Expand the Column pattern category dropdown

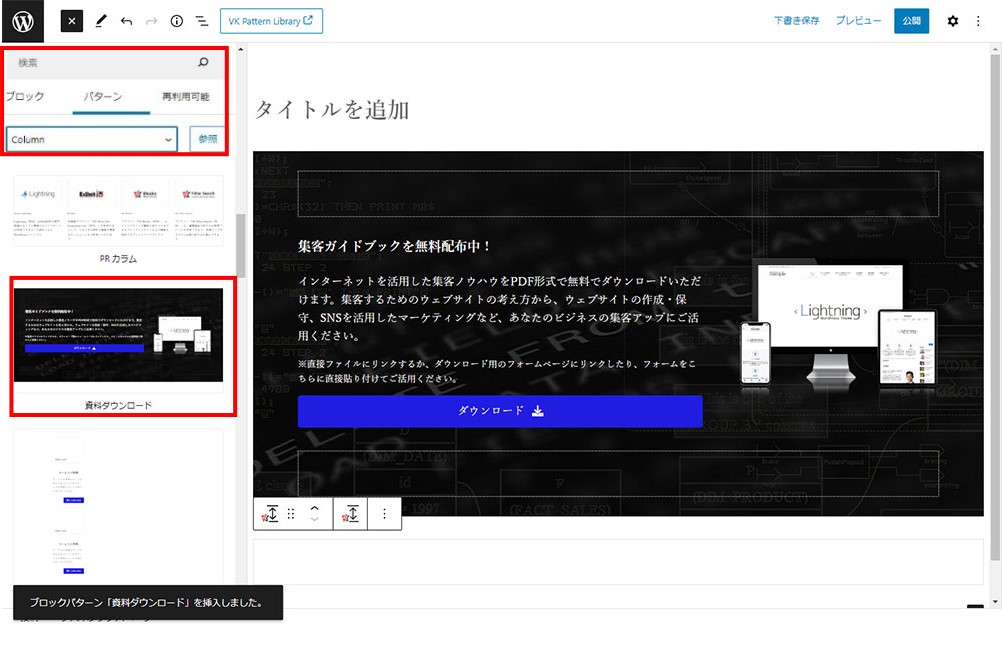coord(92,139)
